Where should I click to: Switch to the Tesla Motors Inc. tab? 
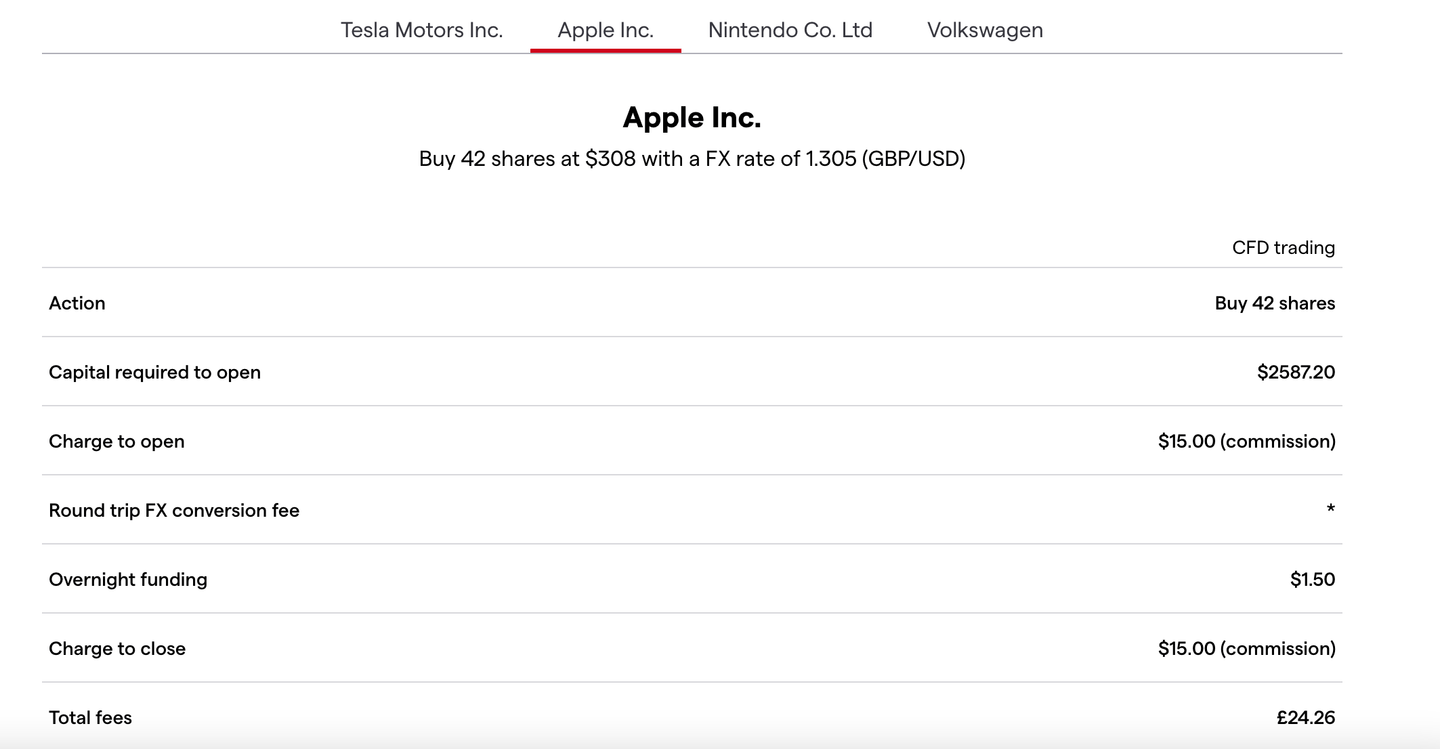pos(421,30)
